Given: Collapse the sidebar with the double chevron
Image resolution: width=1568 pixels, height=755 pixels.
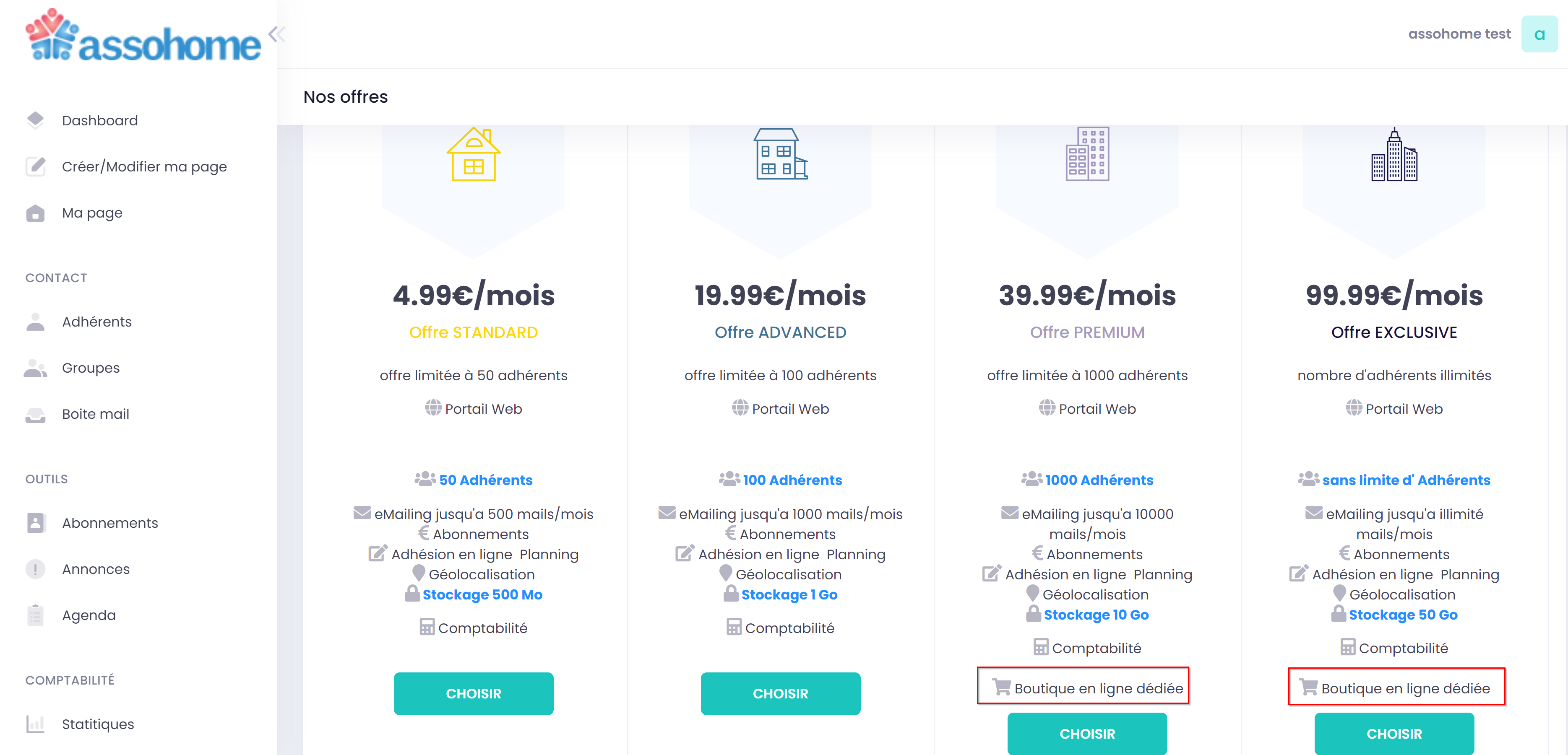Looking at the screenshot, I should [276, 34].
